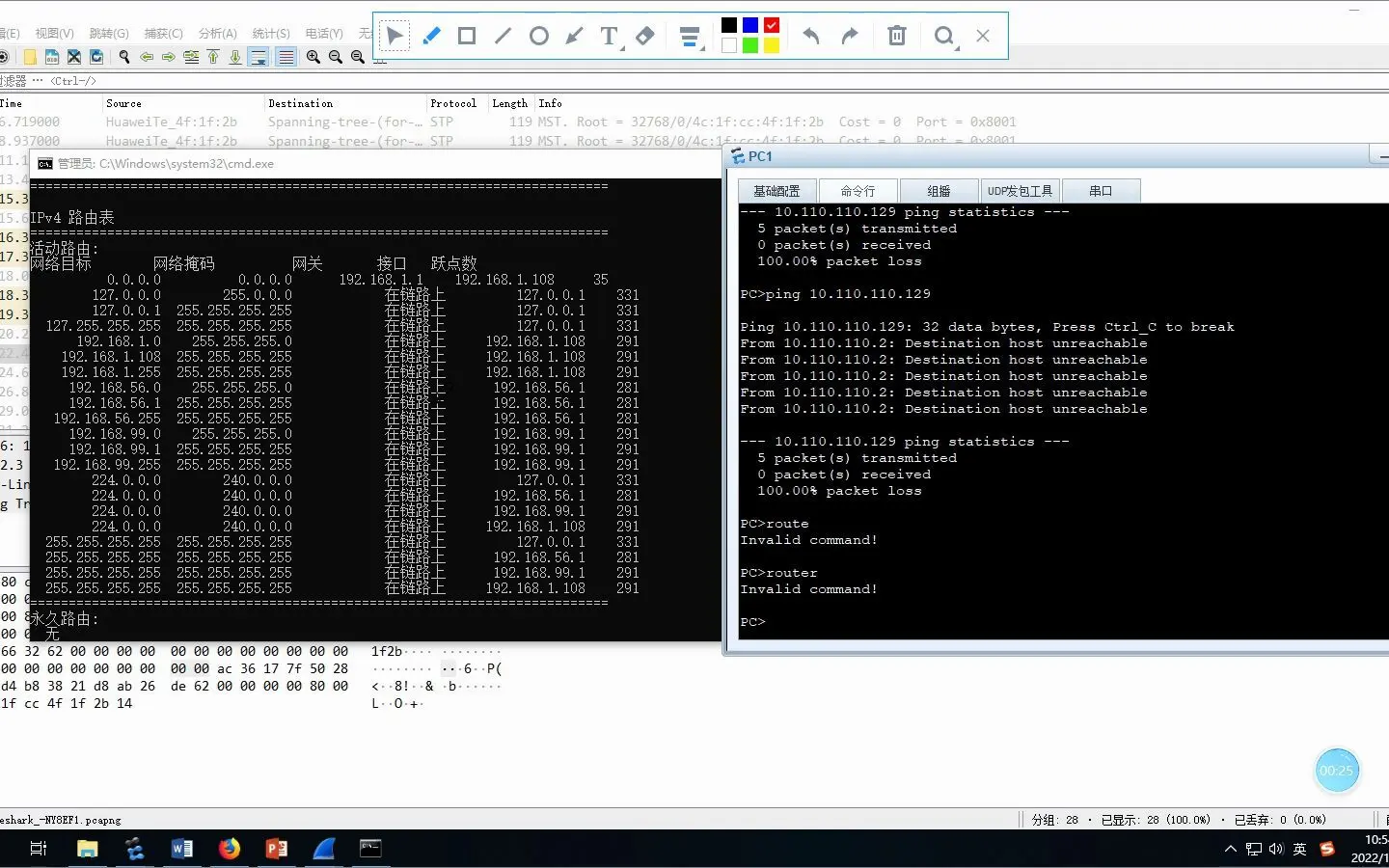The height and width of the screenshot is (868, 1389).
Task: Sort packets by Length column header
Action: pyautogui.click(x=509, y=103)
